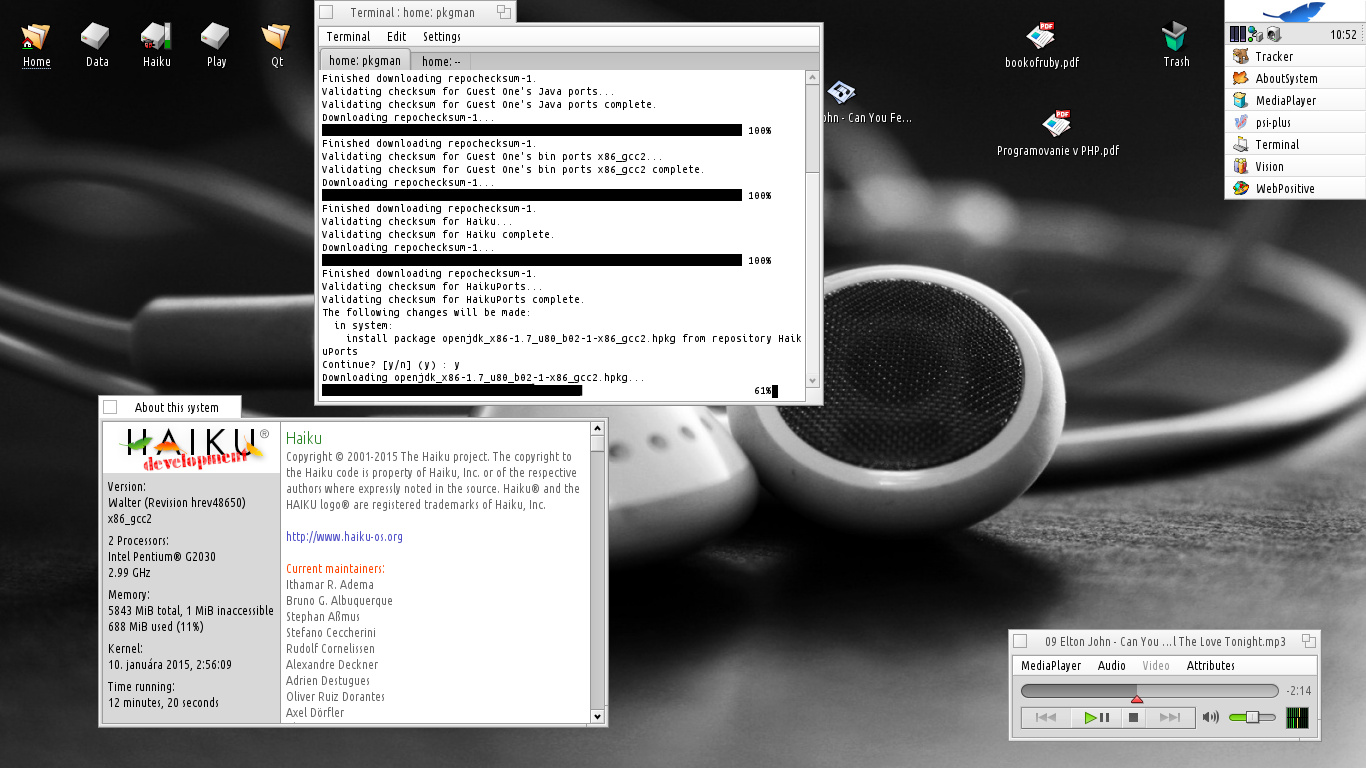Click the 12 minutes, 20 seconds uptime
Screen dimensions: 1366x768
(x=163, y=703)
